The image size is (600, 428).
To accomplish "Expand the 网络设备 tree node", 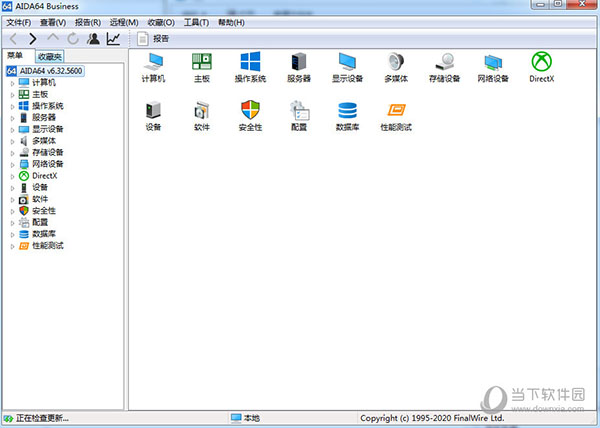I will point(12,164).
